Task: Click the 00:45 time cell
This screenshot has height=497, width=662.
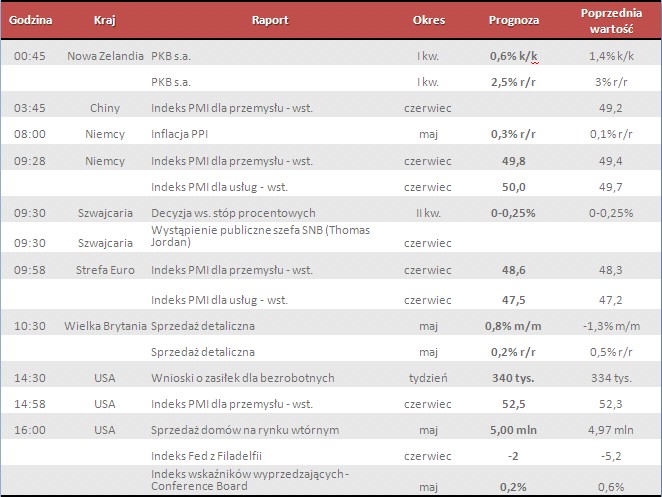Action: click(x=28, y=56)
